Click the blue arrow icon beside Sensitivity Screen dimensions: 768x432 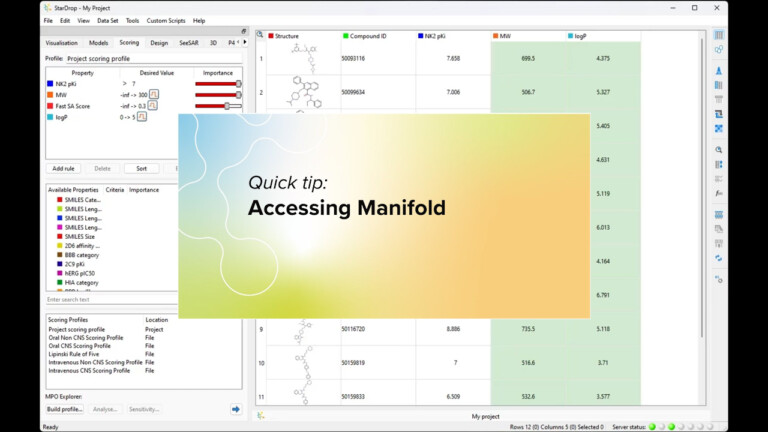click(x=235, y=409)
